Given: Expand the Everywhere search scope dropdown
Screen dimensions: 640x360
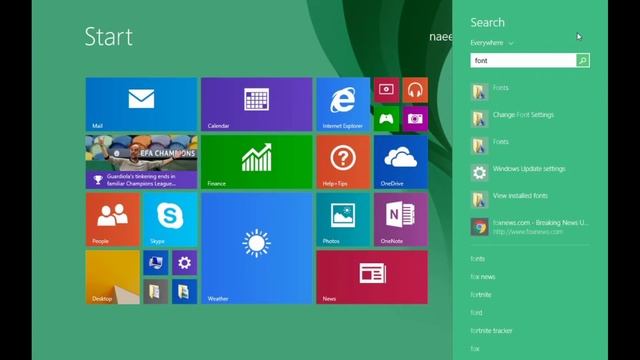Looking at the screenshot, I should click(492, 43).
